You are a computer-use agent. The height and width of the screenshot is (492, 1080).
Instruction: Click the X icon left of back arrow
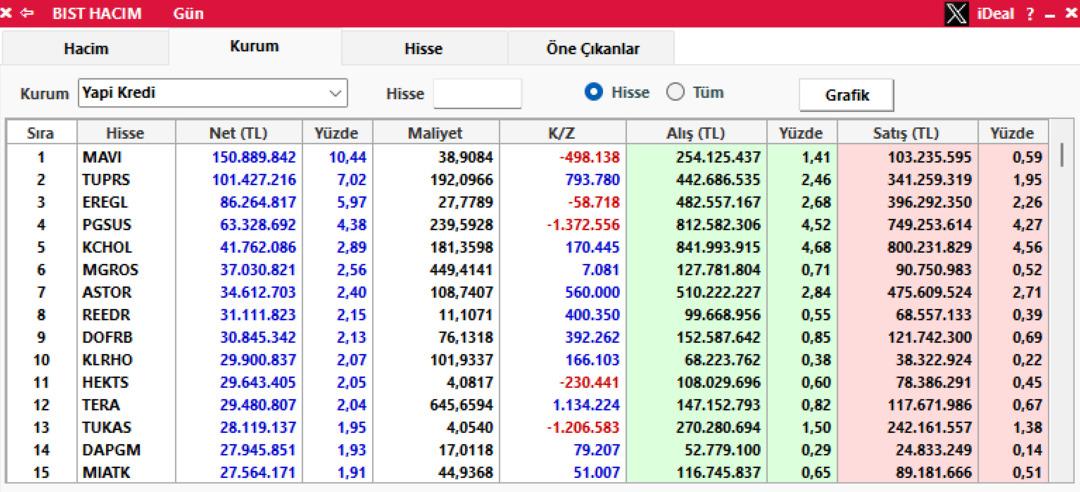7,13
